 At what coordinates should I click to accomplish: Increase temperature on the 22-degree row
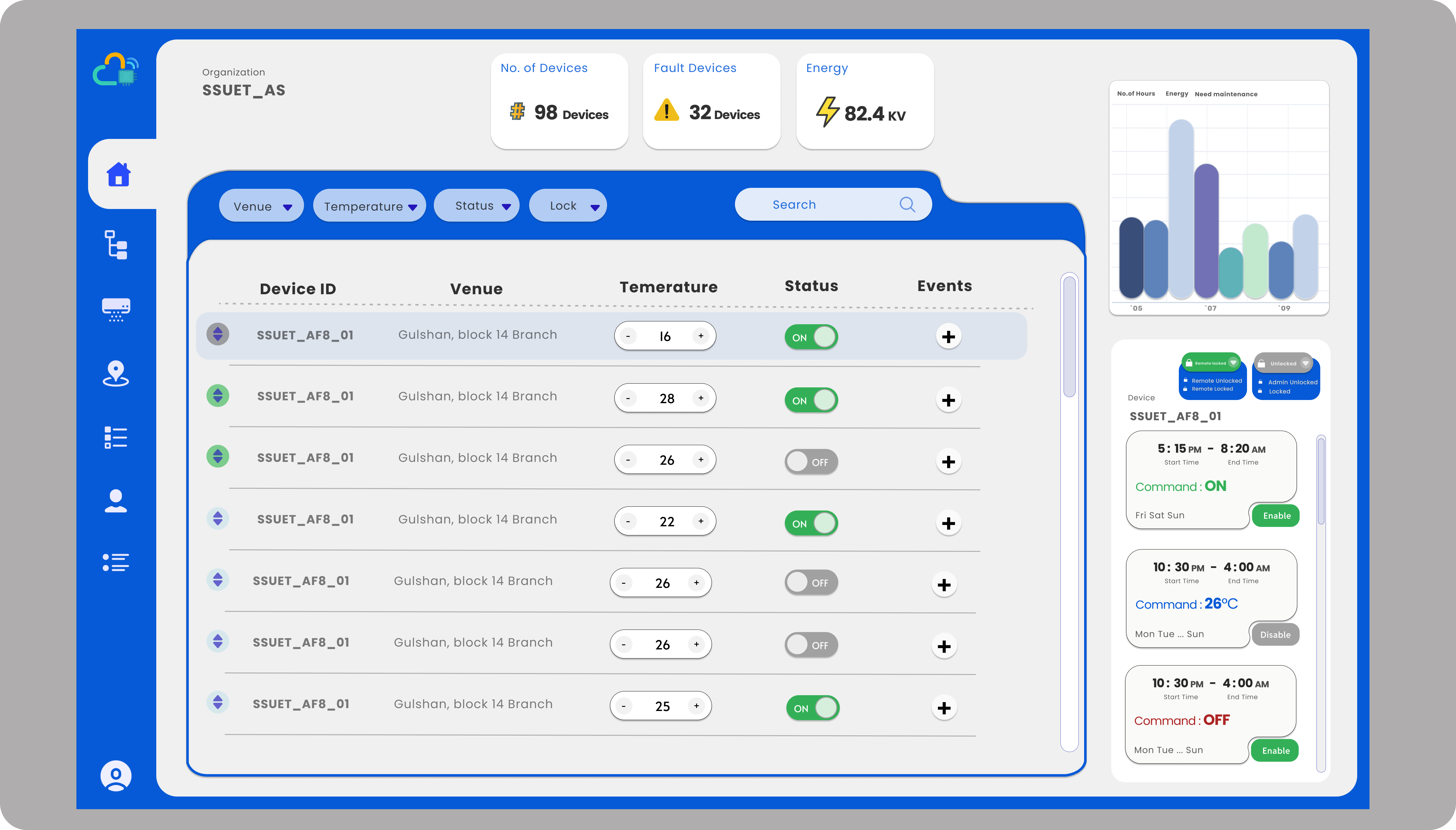[x=701, y=521]
